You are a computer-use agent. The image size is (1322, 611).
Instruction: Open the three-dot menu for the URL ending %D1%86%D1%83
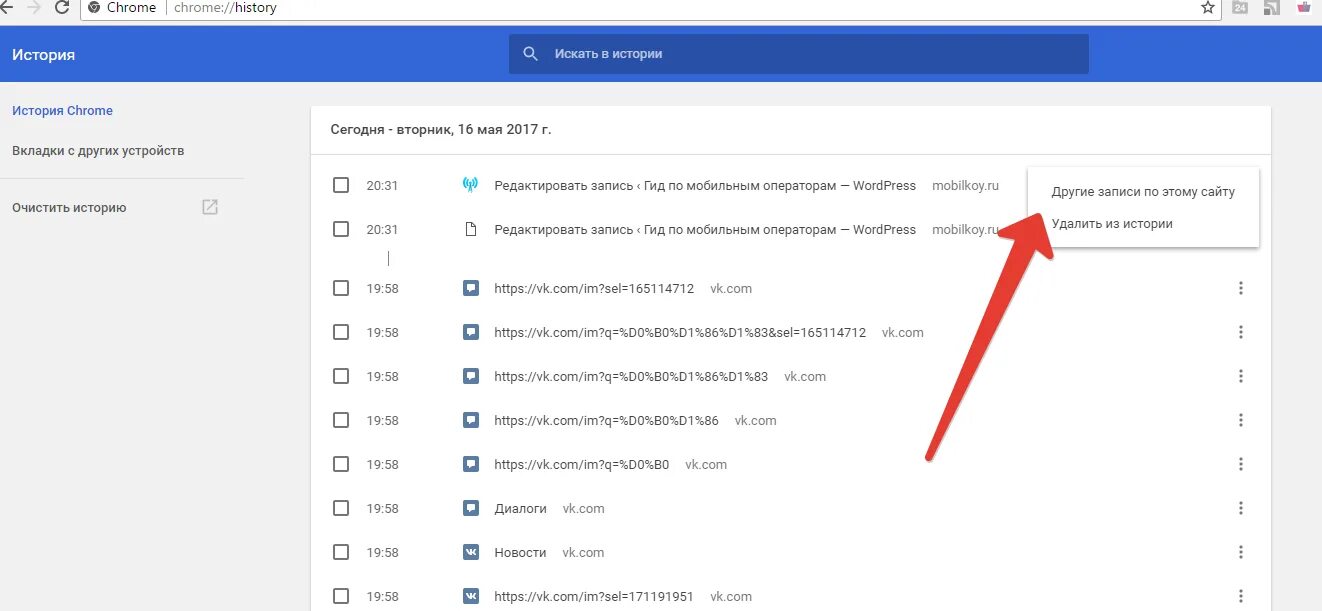point(1240,376)
